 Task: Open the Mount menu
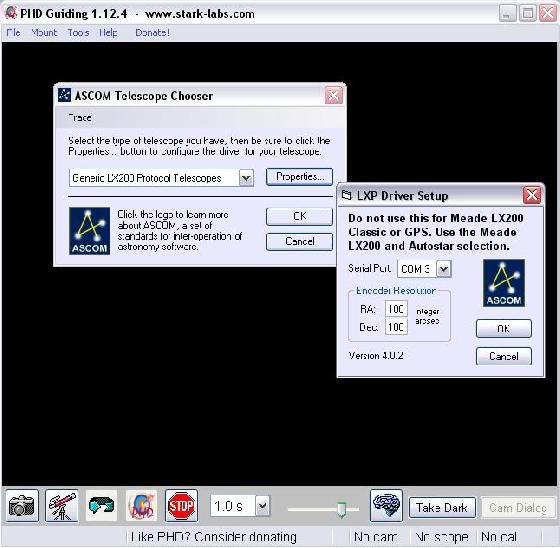(44, 33)
